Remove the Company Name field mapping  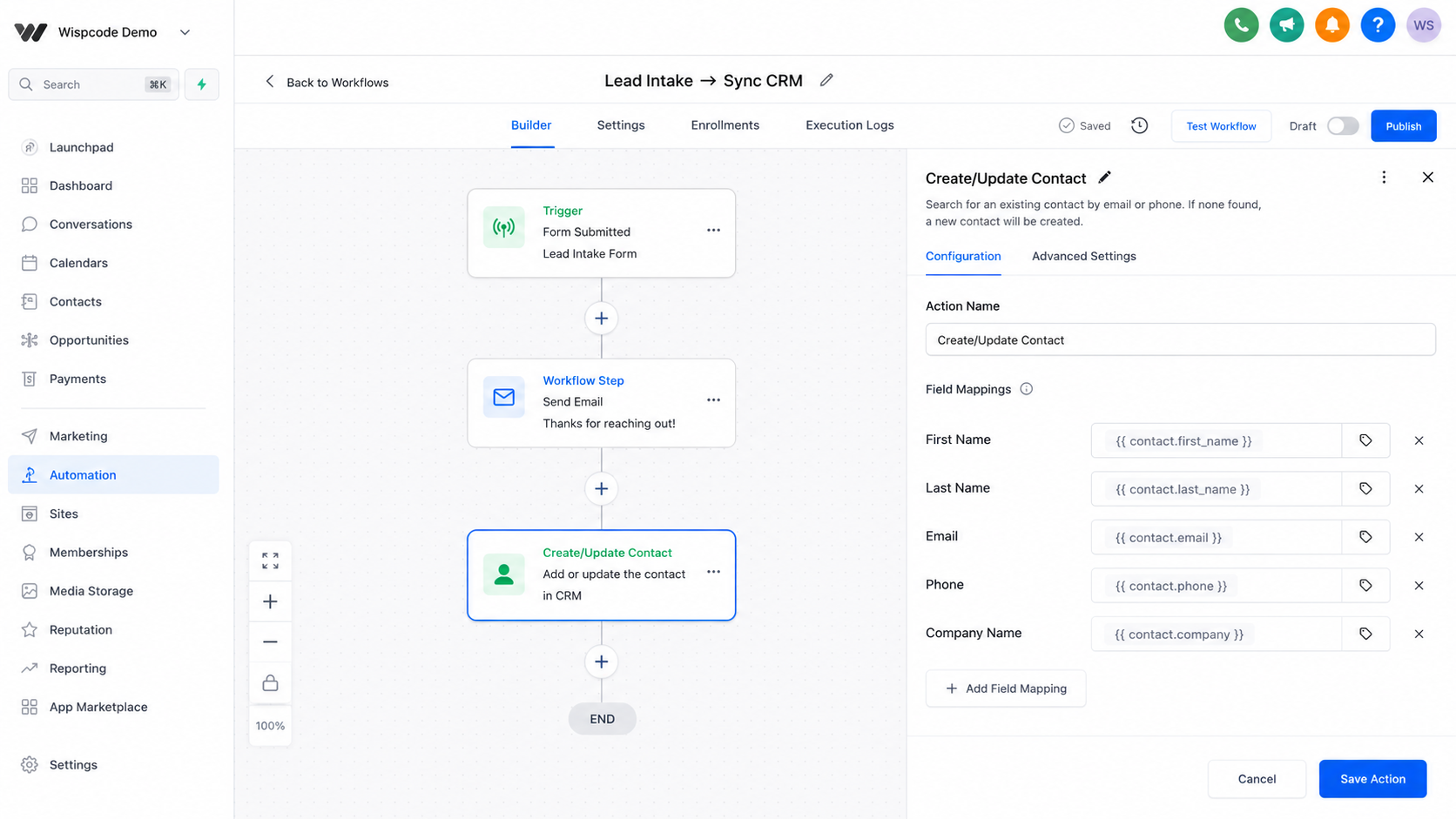coord(1419,634)
